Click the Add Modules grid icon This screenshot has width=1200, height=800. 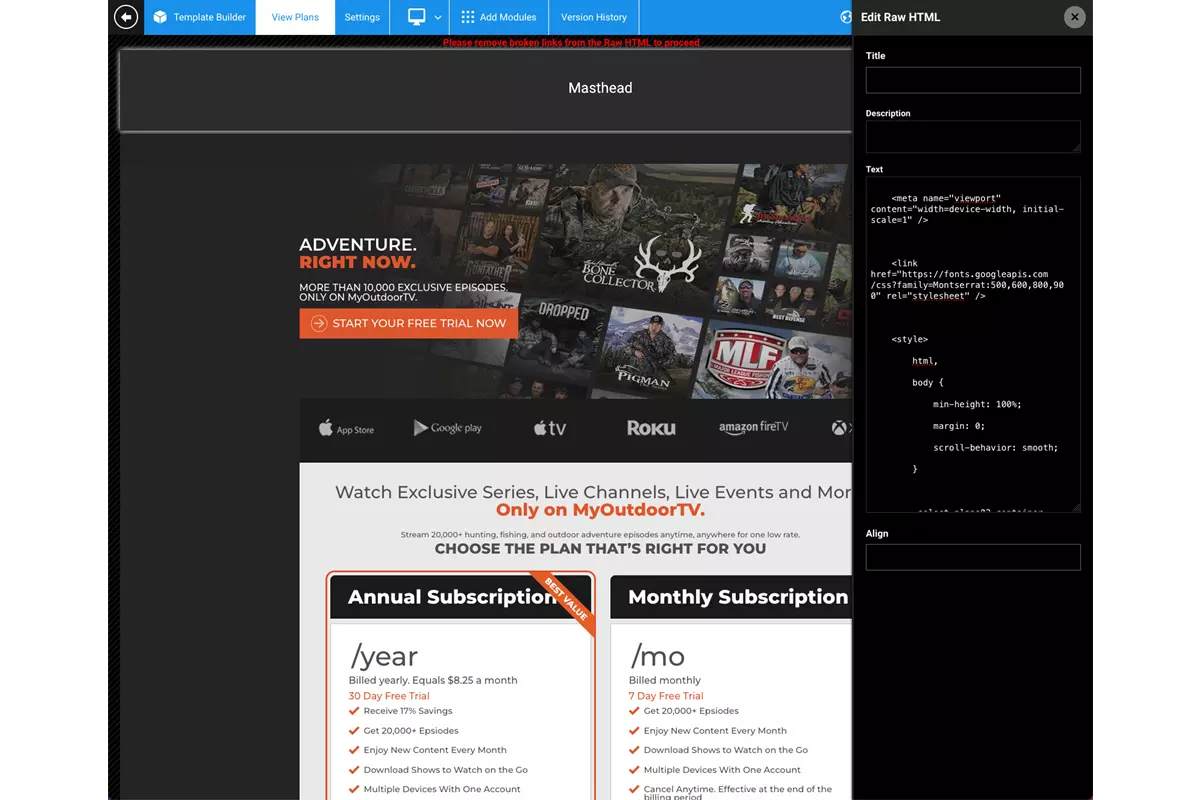467,17
